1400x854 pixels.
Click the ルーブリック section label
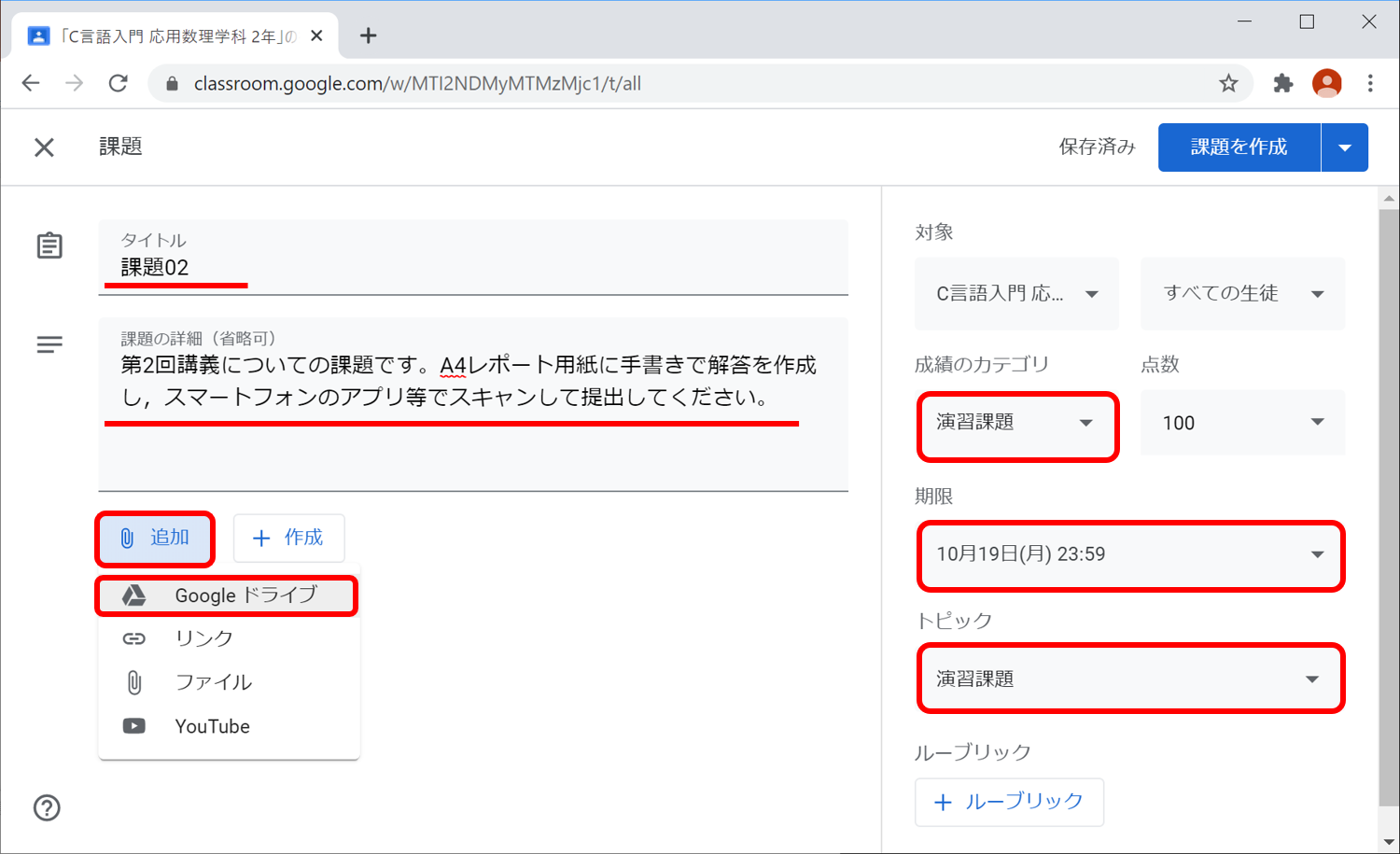pos(973,752)
